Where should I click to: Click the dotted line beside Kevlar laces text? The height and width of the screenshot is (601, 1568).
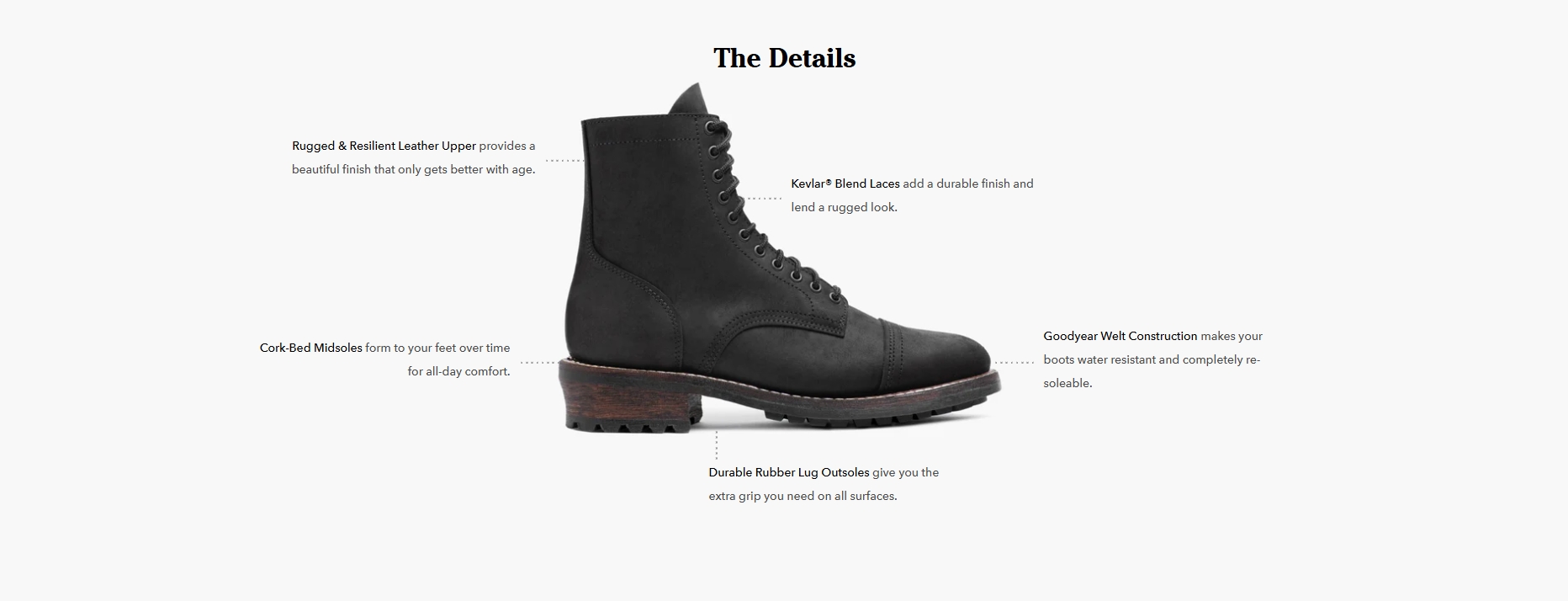pyautogui.click(x=764, y=199)
